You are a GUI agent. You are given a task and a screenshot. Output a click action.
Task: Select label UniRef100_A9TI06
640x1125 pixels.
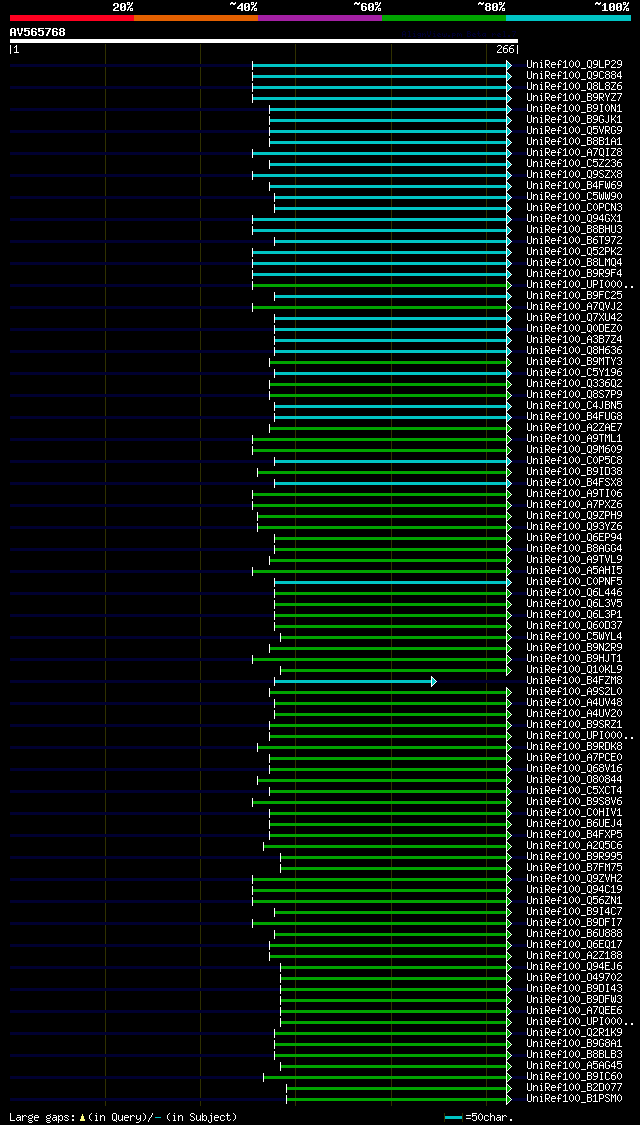574,494
